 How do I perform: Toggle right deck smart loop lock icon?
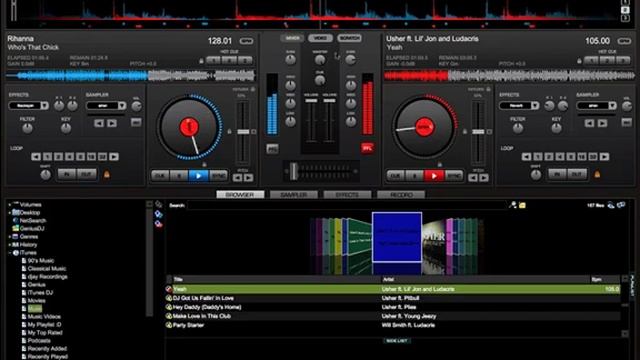tap(597, 175)
